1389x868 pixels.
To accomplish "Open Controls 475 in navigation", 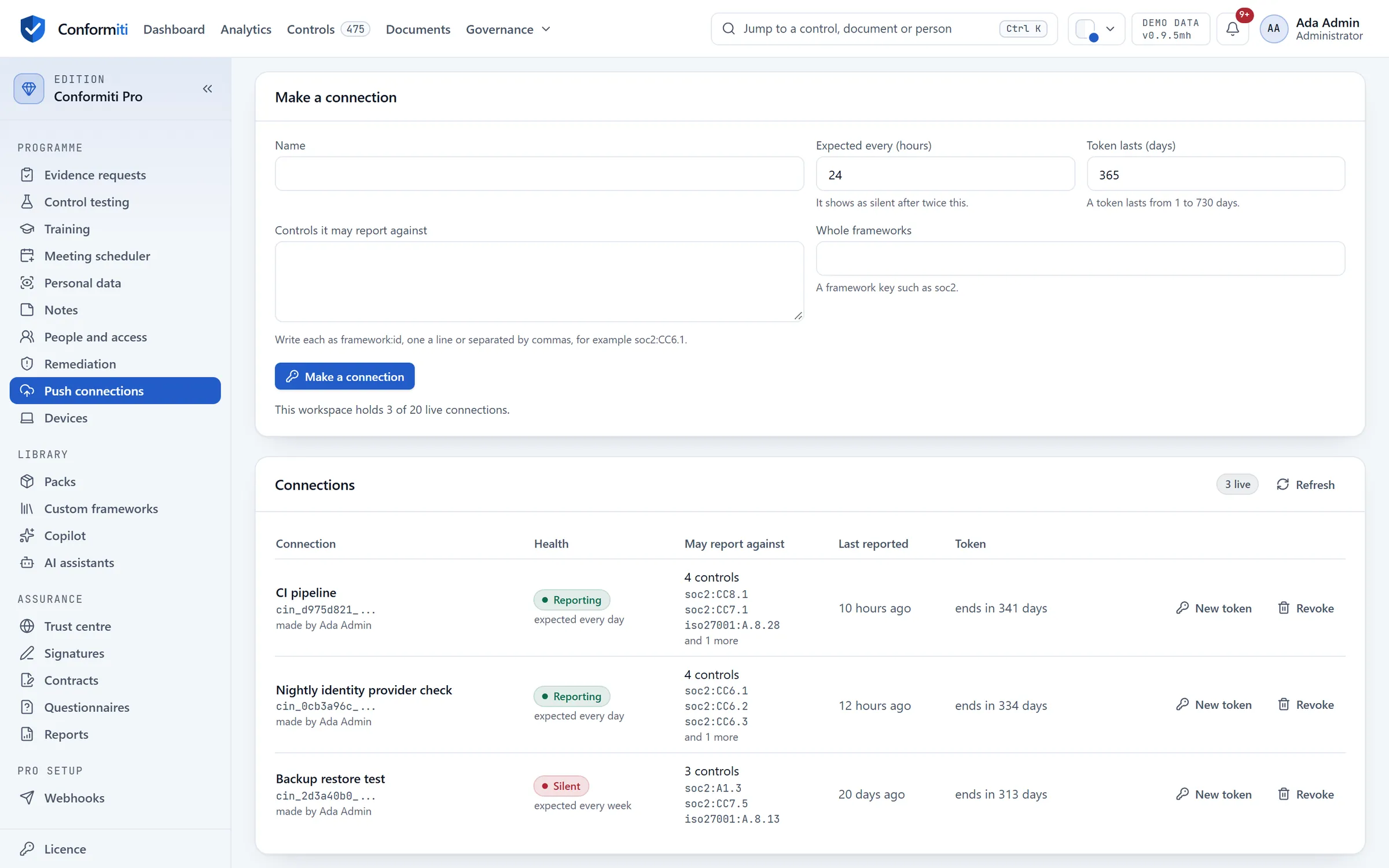I will tap(328, 29).
